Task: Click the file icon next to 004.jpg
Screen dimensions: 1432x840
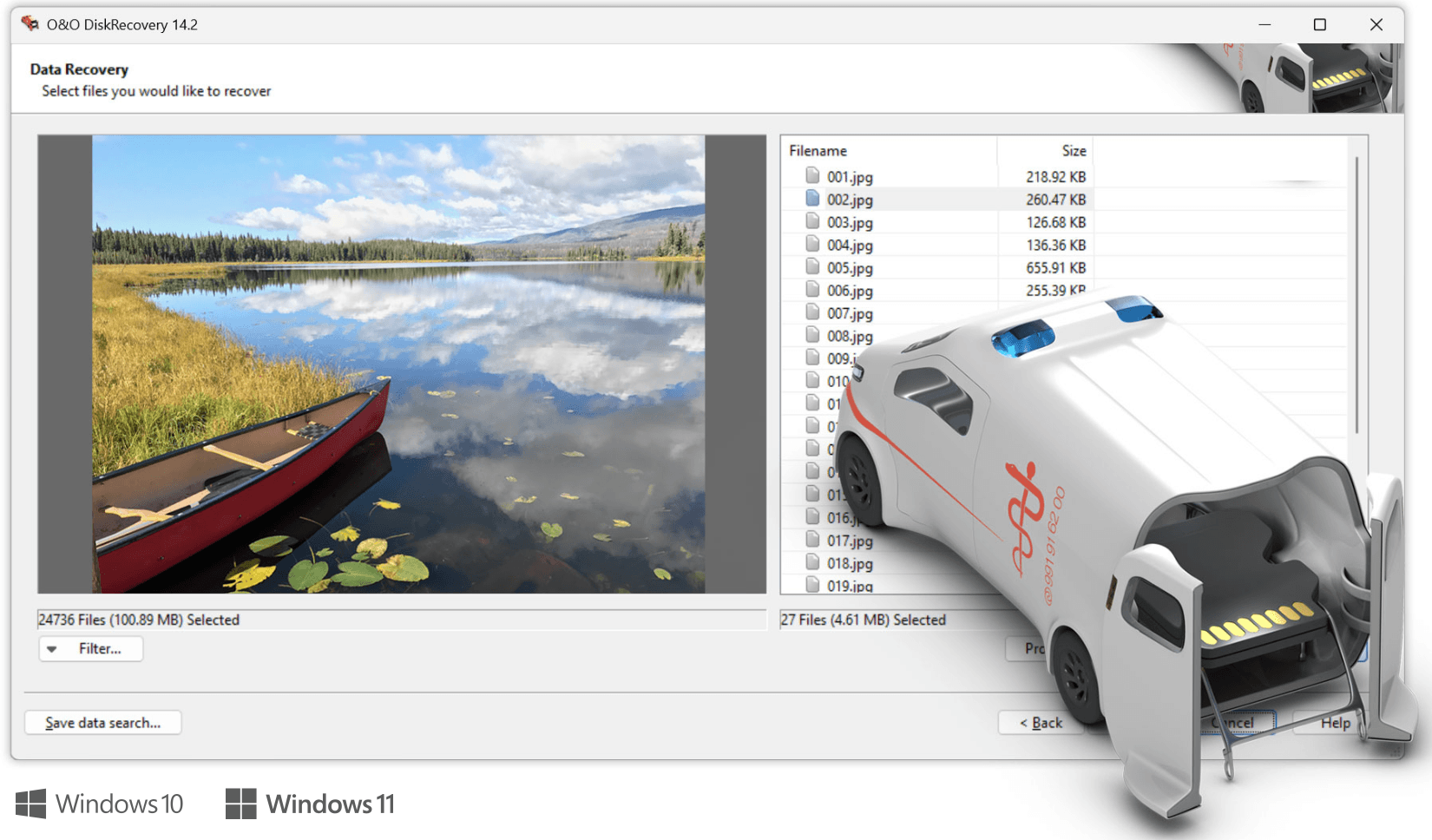Action: click(812, 244)
